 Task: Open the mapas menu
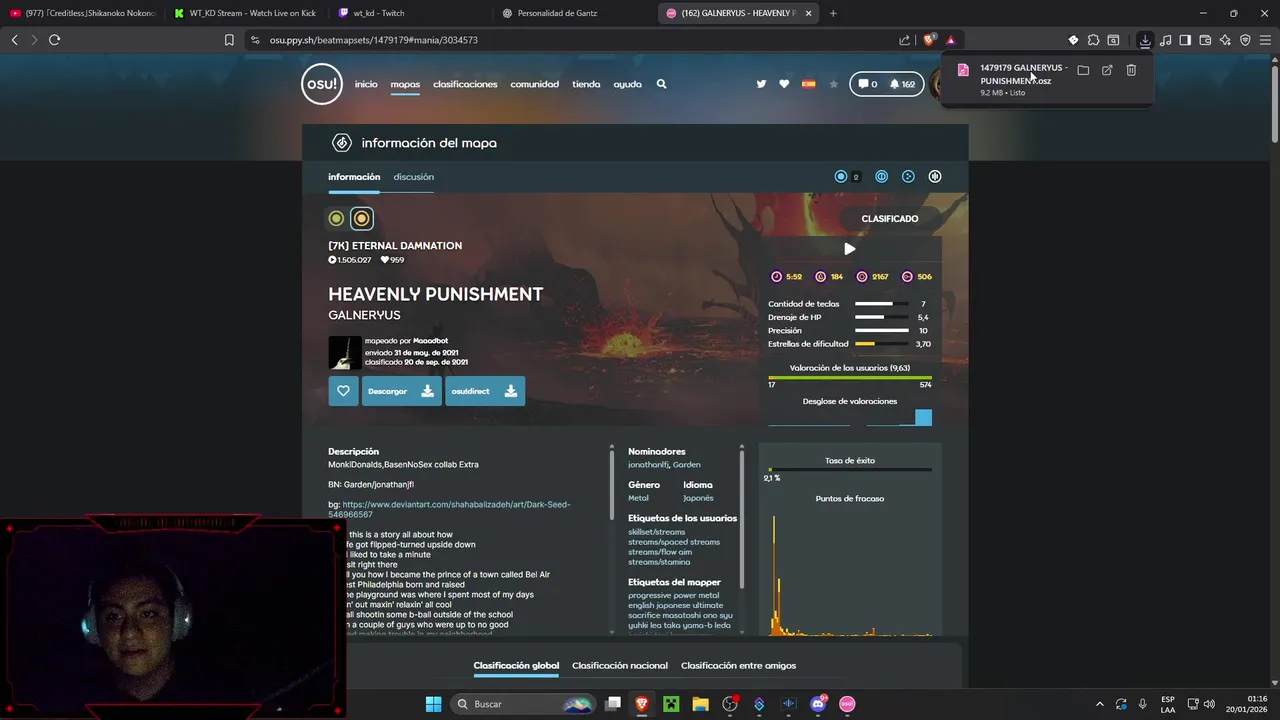pos(405,84)
